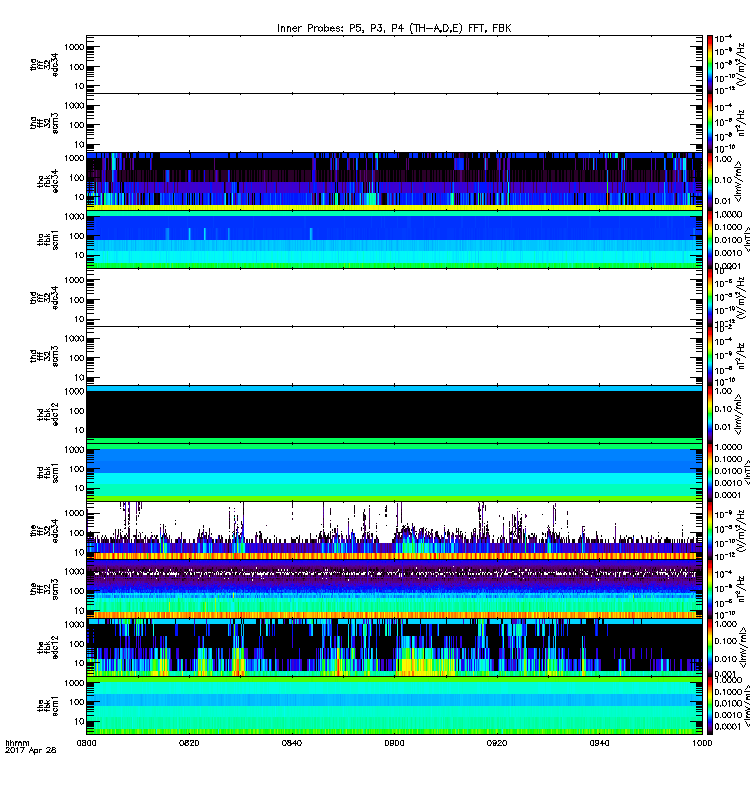
Task: Click the 1.00 value on tha fbk edc34 color scale
Action: [x=723, y=159]
